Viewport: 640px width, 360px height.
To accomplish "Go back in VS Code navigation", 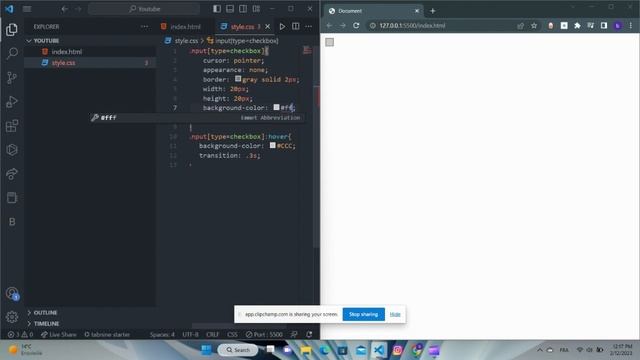I will point(64,9).
